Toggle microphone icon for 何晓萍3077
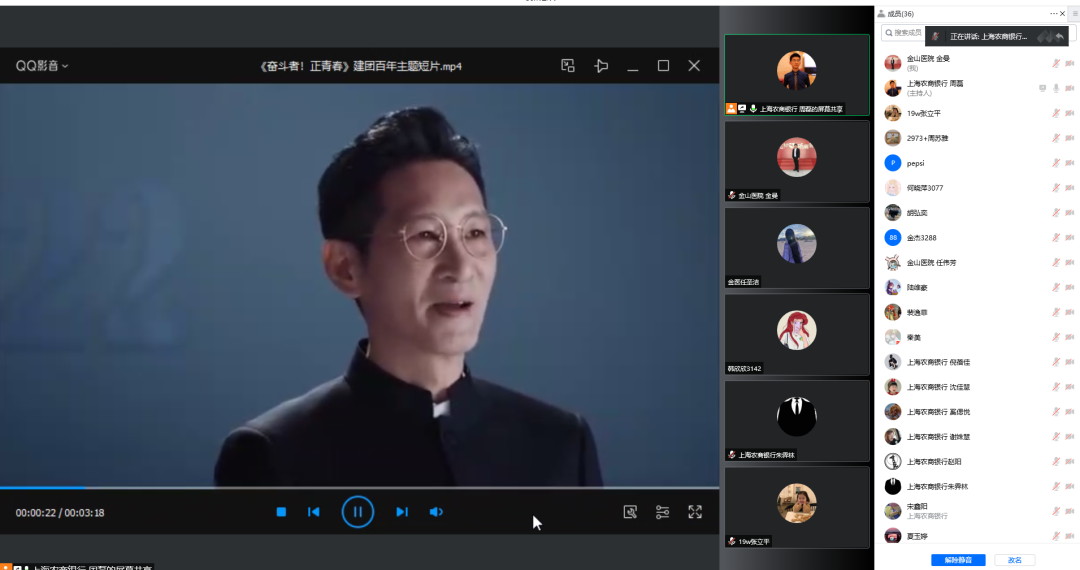 pyautogui.click(x=1055, y=188)
